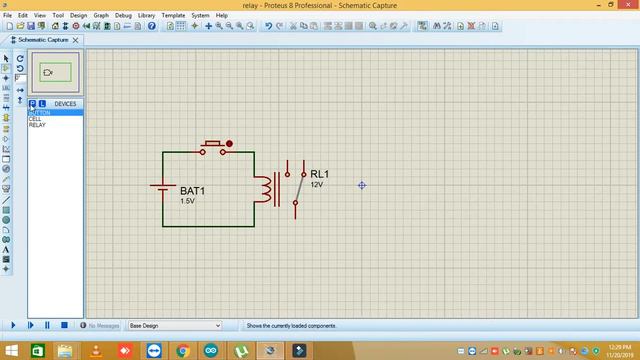Zoom in on the schematic
The height and width of the screenshot is (360, 640).
point(219,26)
